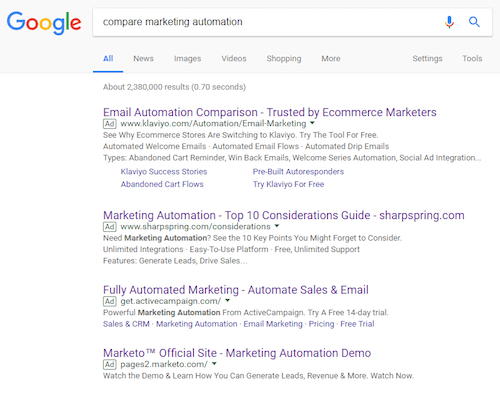Click 'Powerful Marketing Automation From ActiveCampaign' description
500x393 pixels.
point(246,313)
